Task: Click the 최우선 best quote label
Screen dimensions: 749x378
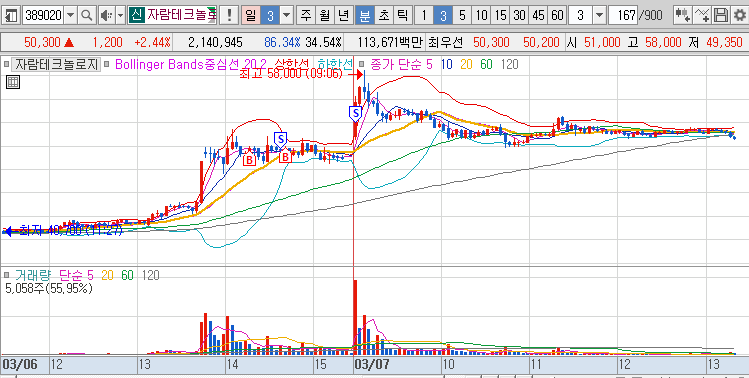Action: point(445,43)
